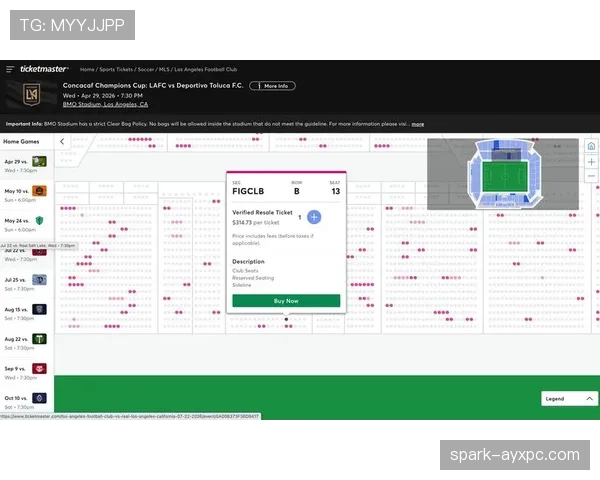Click the Verified Resale Ticket label
This screenshot has height=480, width=600.
[x=262, y=212]
